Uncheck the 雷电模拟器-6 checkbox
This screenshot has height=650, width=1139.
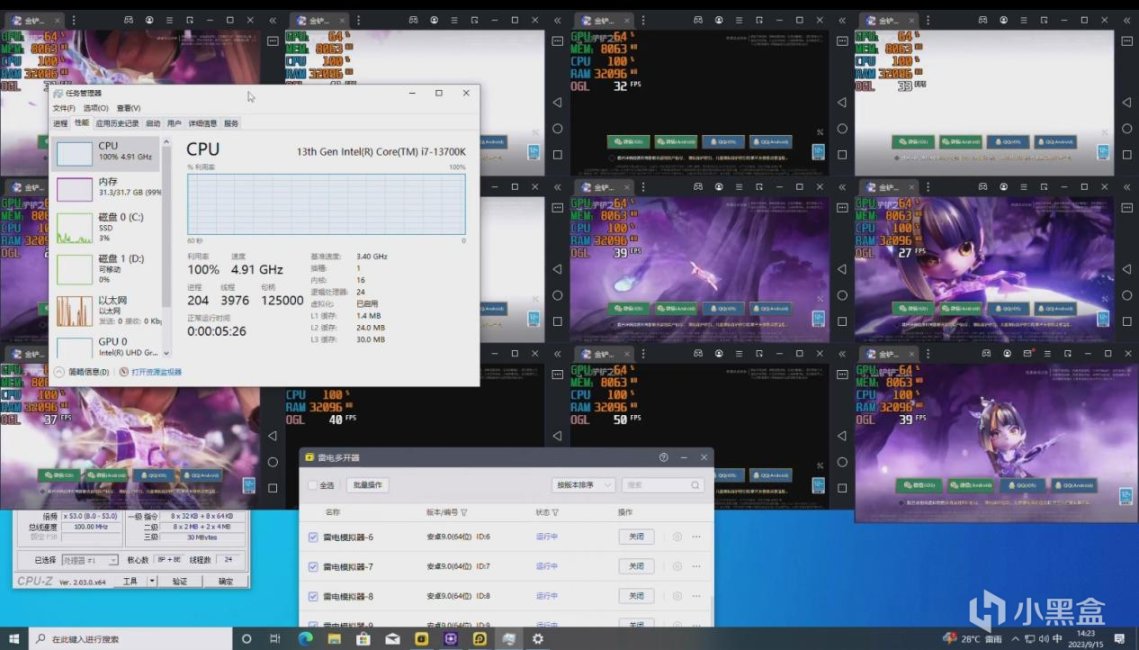[313, 537]
